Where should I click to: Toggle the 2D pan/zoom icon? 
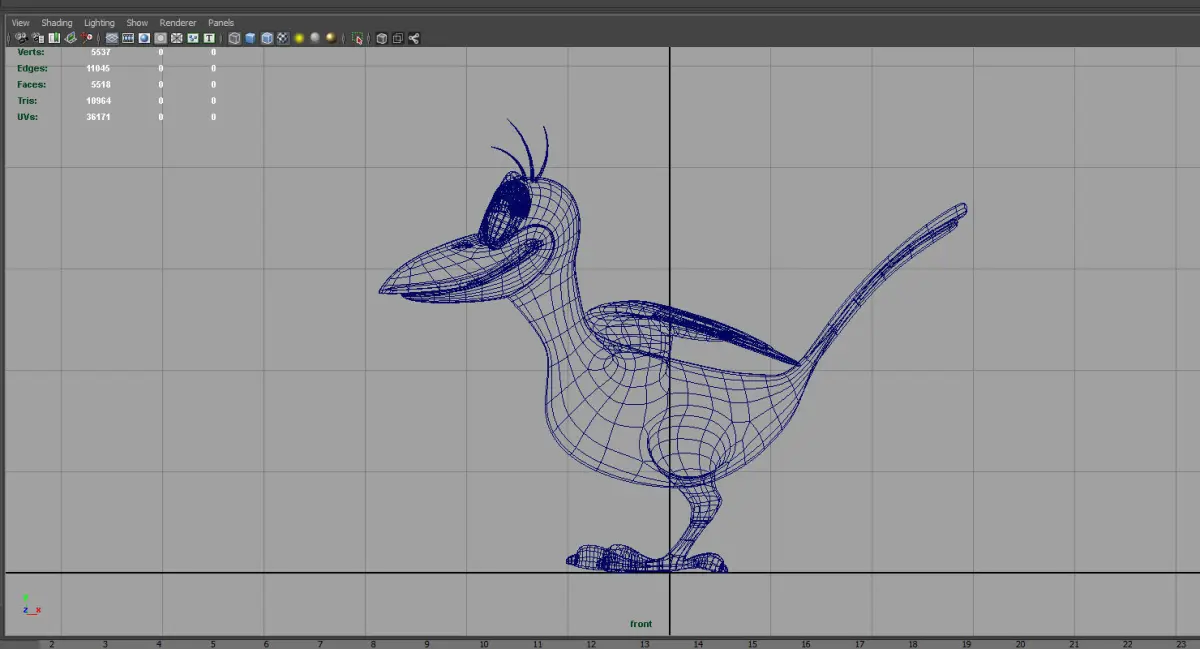pyautogui.click(x=86, y=38)
